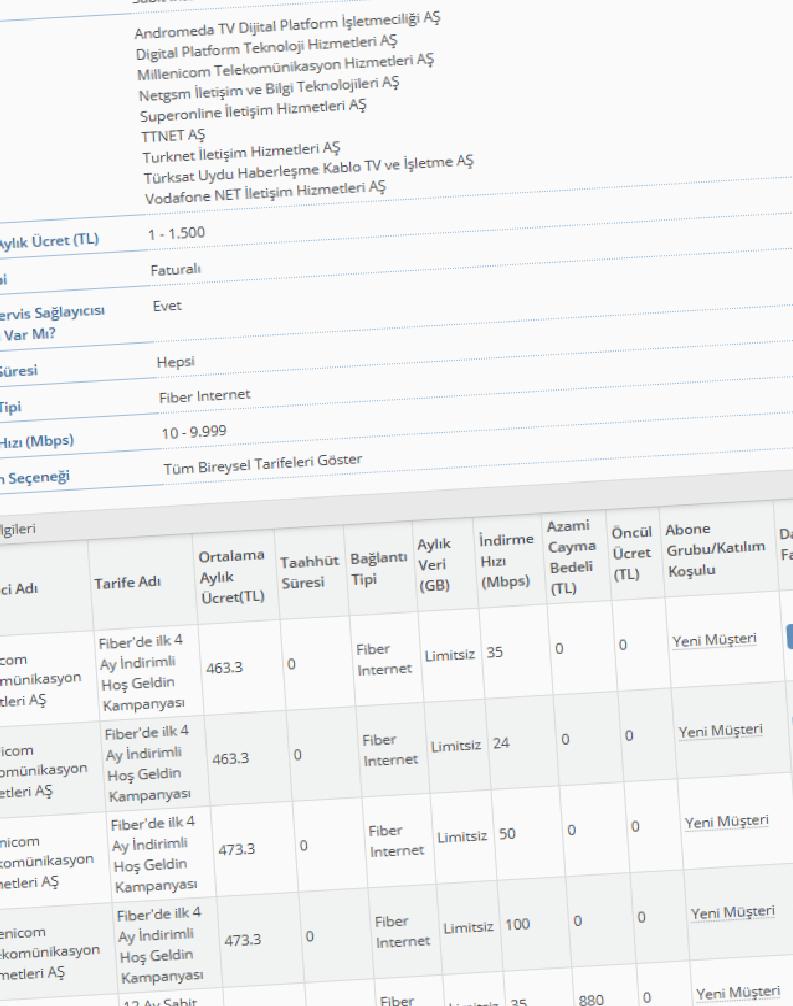
Task: Click 'Fiber Internet' value in filter summary
Action: [205, 396]
